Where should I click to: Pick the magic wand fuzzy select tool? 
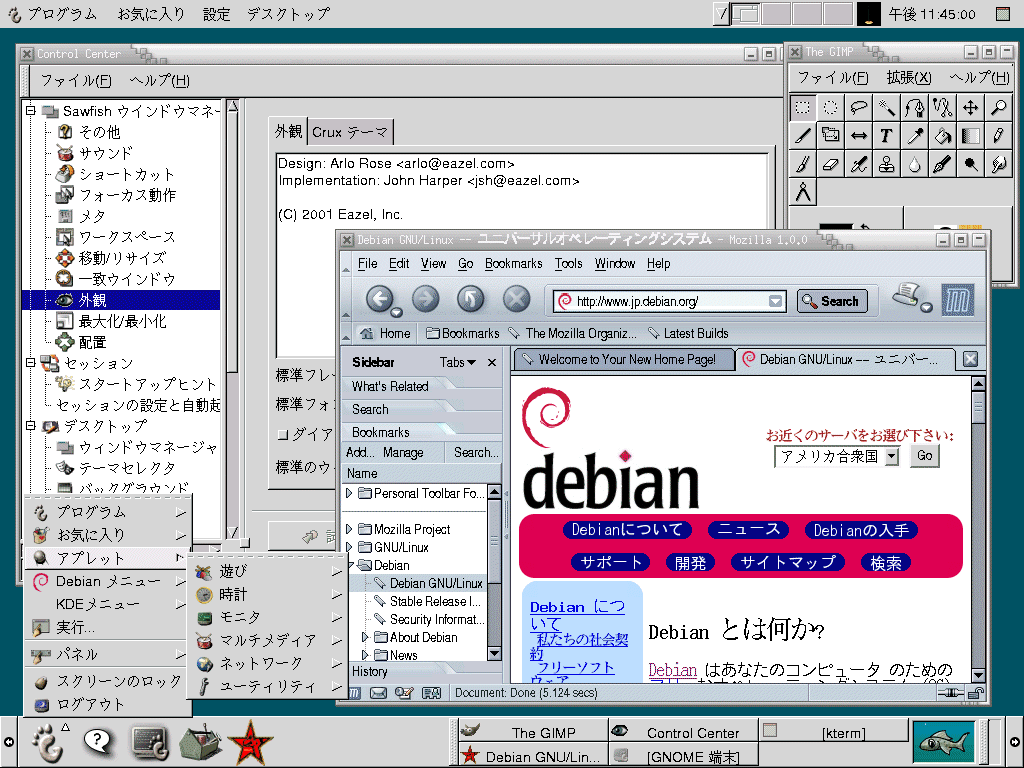pos(887,107)
